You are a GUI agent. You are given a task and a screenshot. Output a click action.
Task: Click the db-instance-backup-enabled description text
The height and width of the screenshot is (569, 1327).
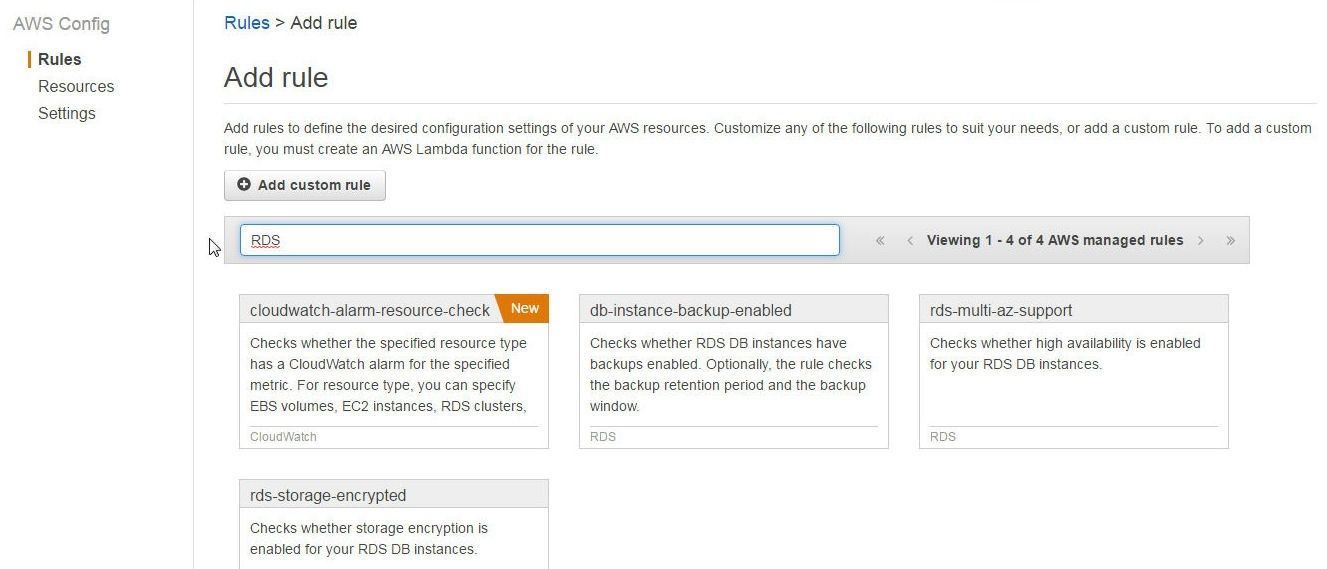(731, 374)
